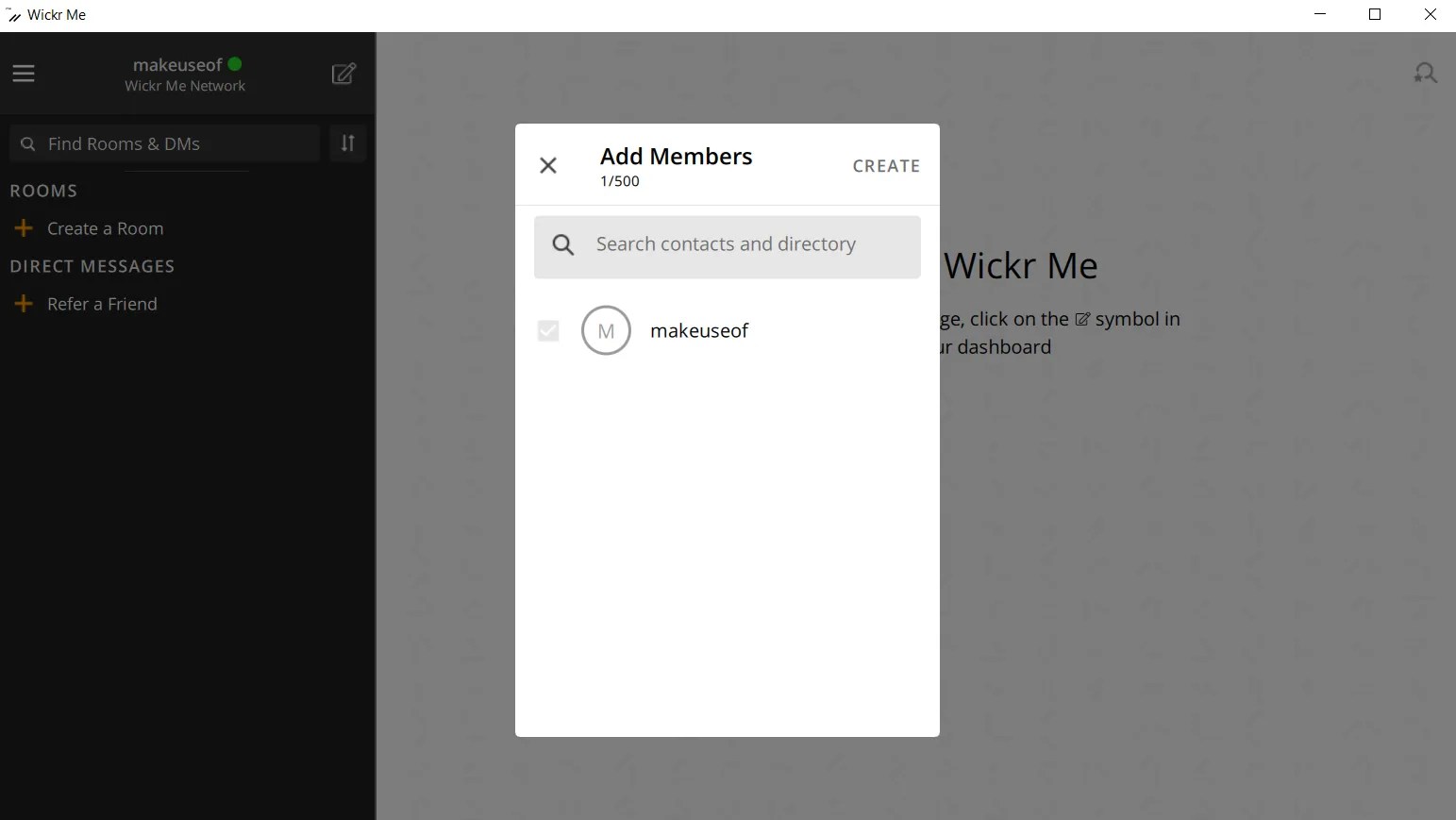Click the DIRECT MESSAGES section header
Screen dimensions: 1456x820
coord(92,265)
